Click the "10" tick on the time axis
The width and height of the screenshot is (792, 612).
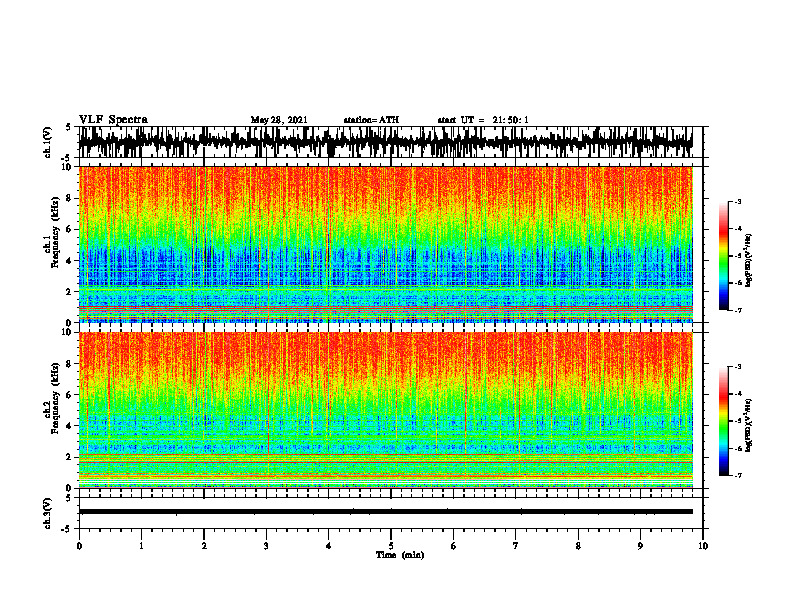[703, 546]
